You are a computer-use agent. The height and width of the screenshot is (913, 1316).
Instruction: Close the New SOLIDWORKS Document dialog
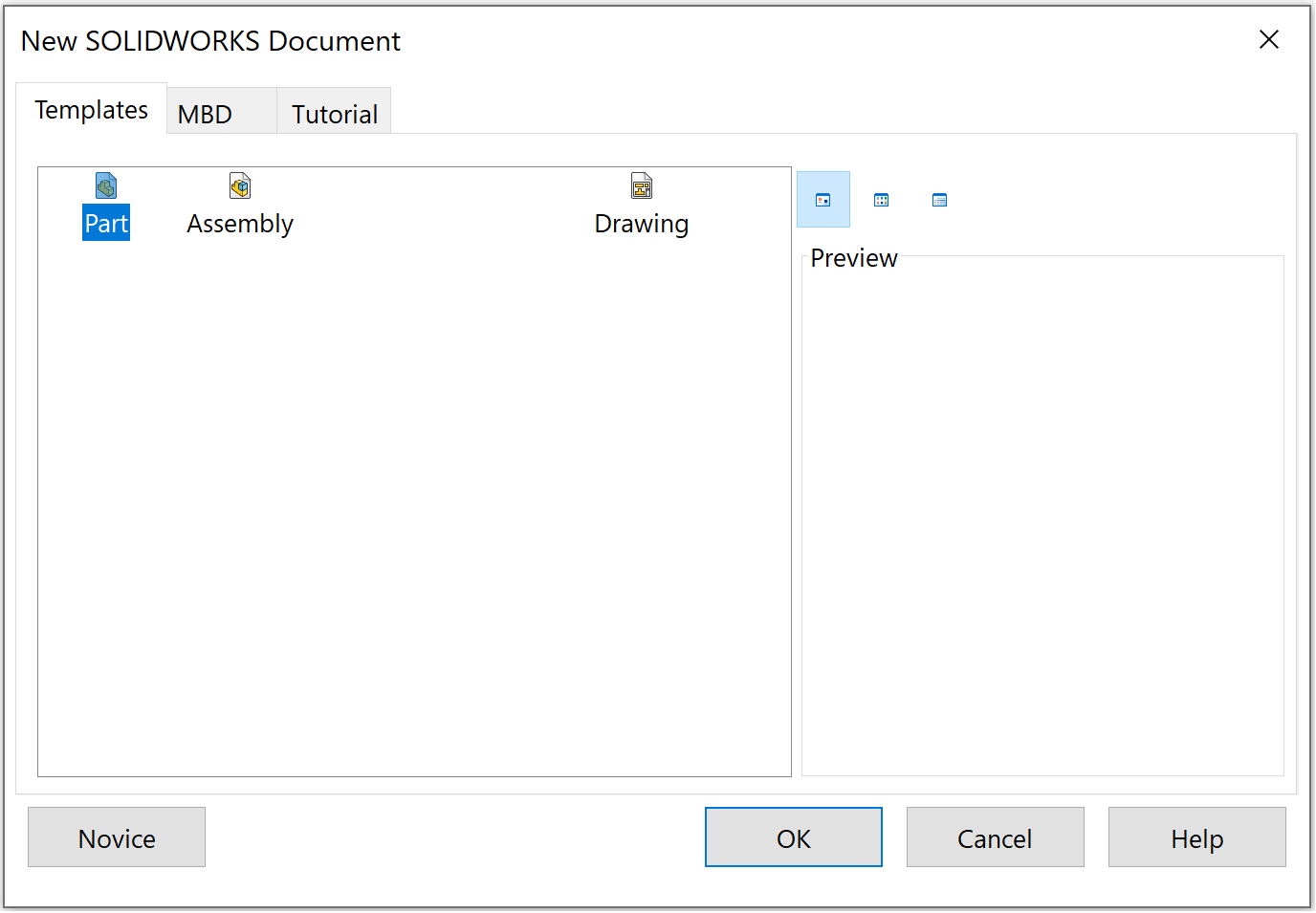1269,39
